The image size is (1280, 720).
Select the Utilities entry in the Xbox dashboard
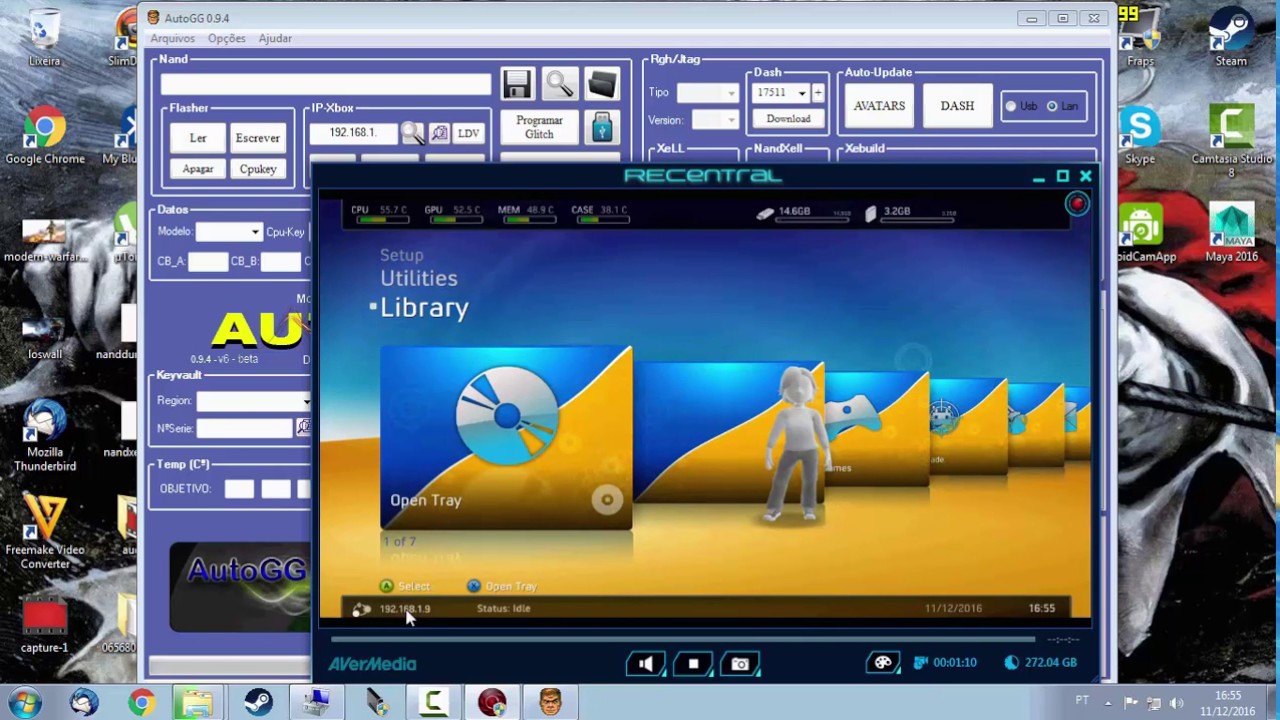[418, 279]
